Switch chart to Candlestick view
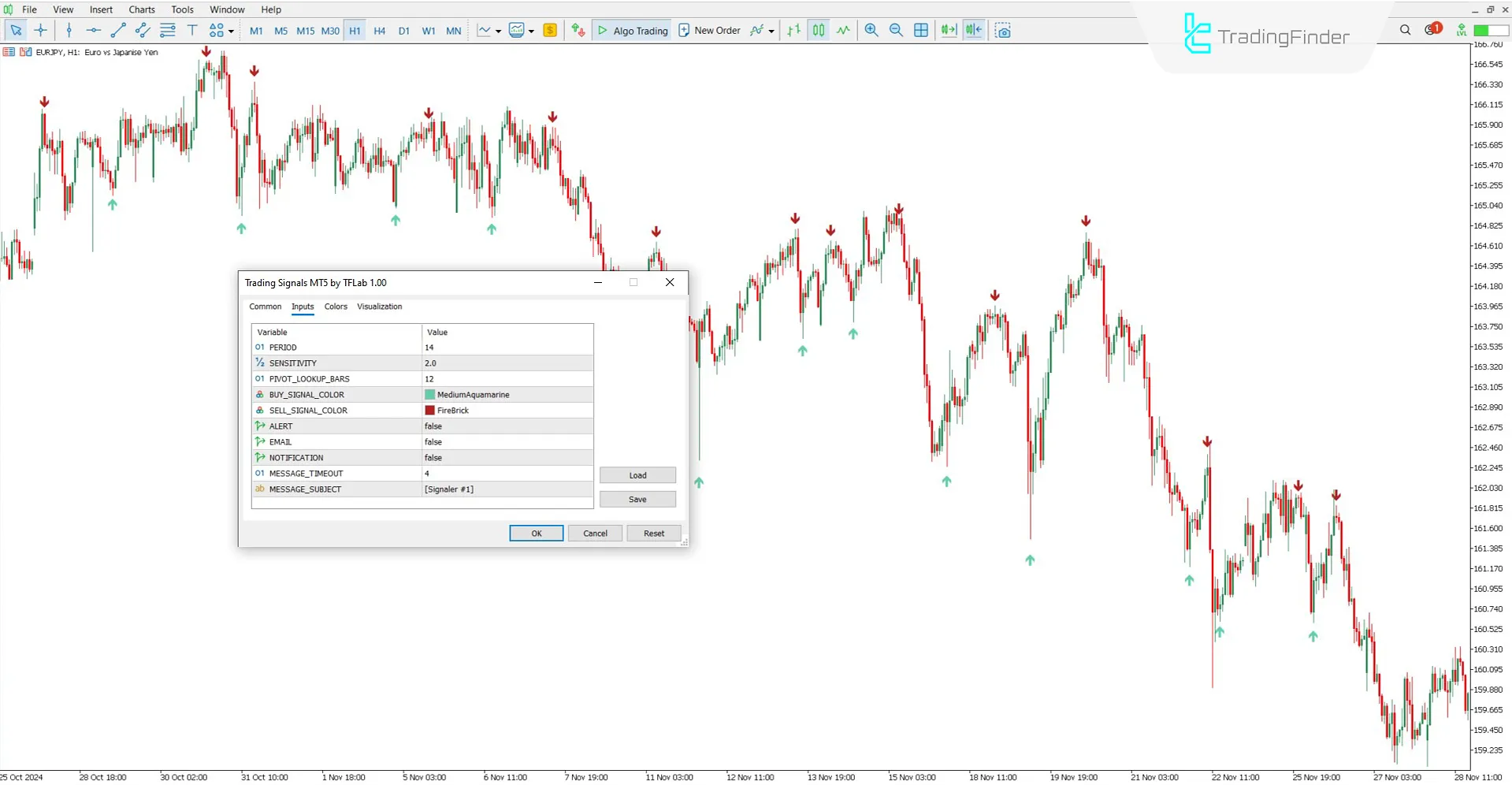 (x=818, y=30)
